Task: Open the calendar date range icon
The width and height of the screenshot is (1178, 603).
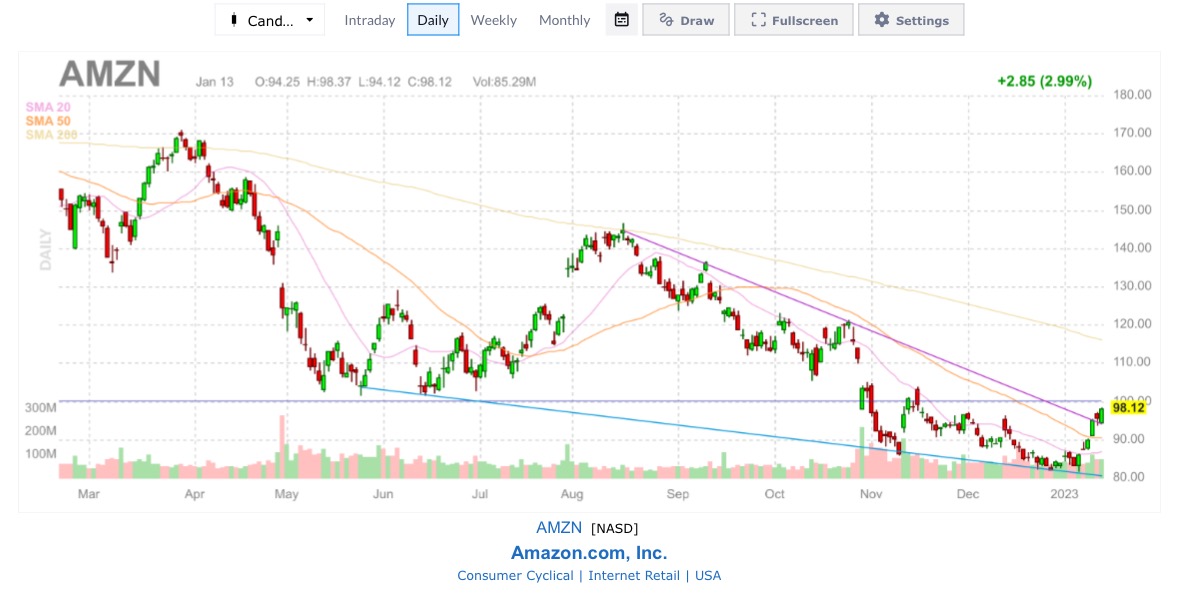Action: (x=621, y=20)
